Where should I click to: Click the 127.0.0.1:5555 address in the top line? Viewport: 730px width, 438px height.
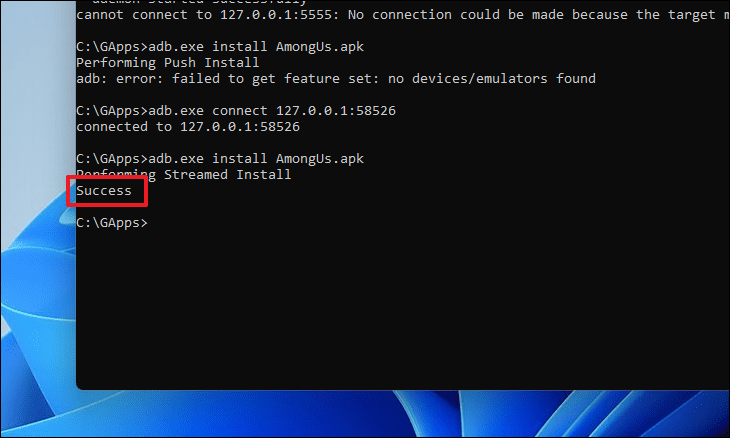pos(278,15)
